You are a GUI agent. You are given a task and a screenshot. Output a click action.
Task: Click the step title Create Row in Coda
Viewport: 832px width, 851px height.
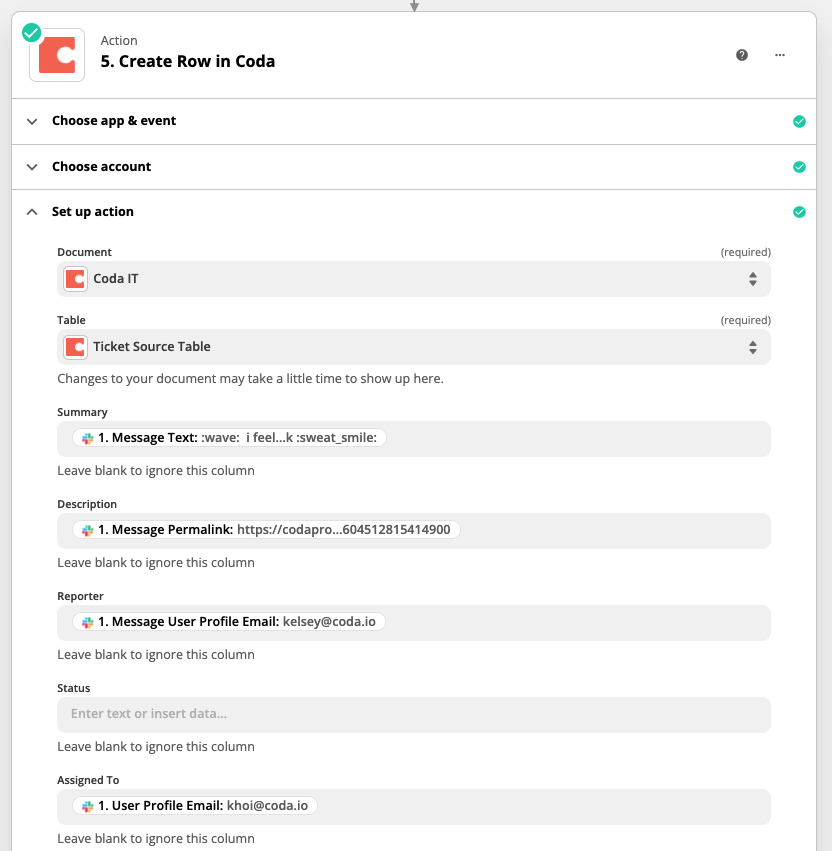188,61
